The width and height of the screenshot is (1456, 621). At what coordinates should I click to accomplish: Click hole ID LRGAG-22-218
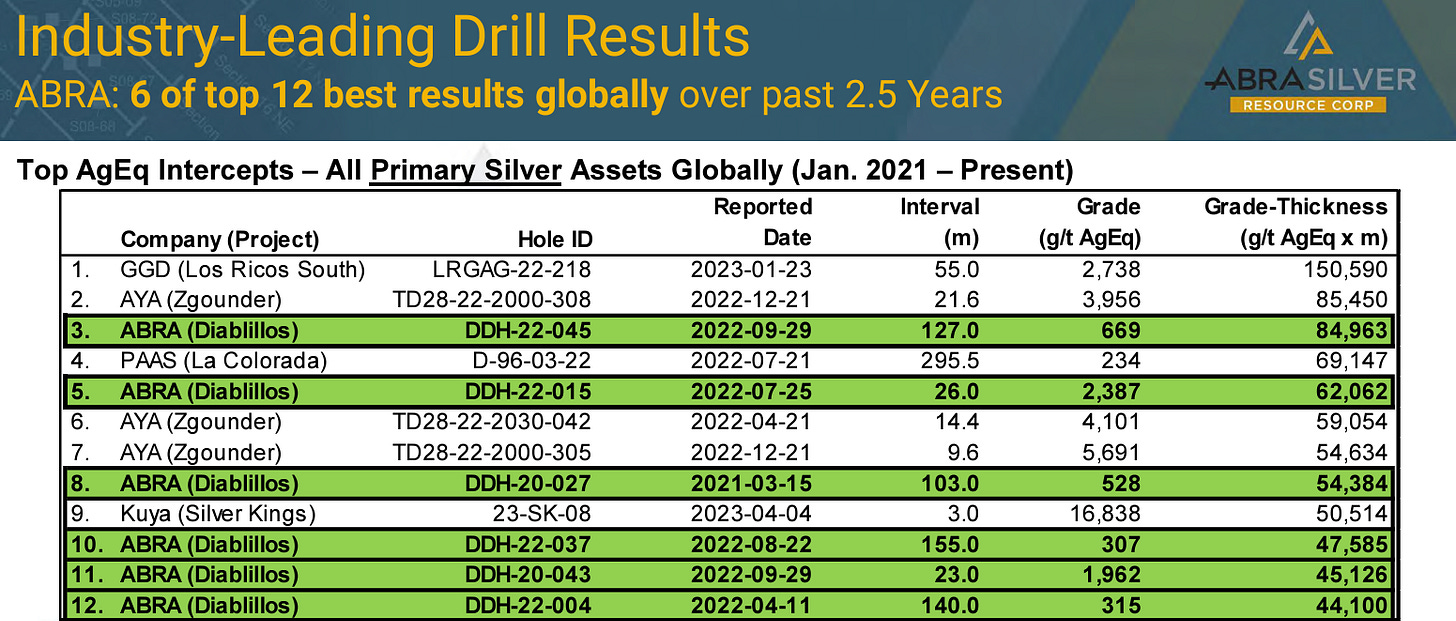pyautogui.click(x=511, y=270)
